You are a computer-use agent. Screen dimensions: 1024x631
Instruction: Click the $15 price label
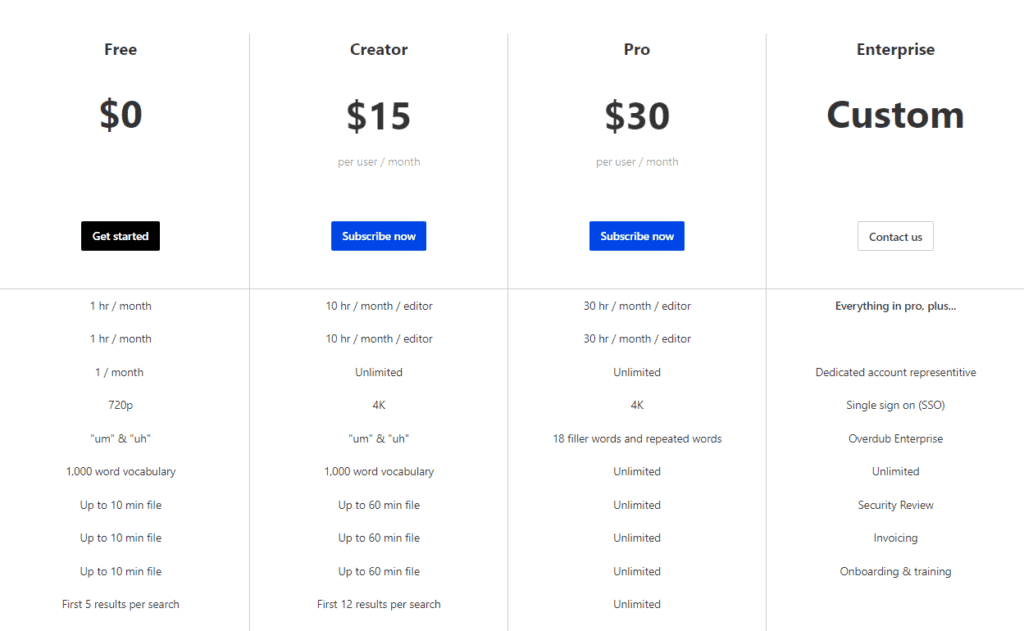coord(378,115)
